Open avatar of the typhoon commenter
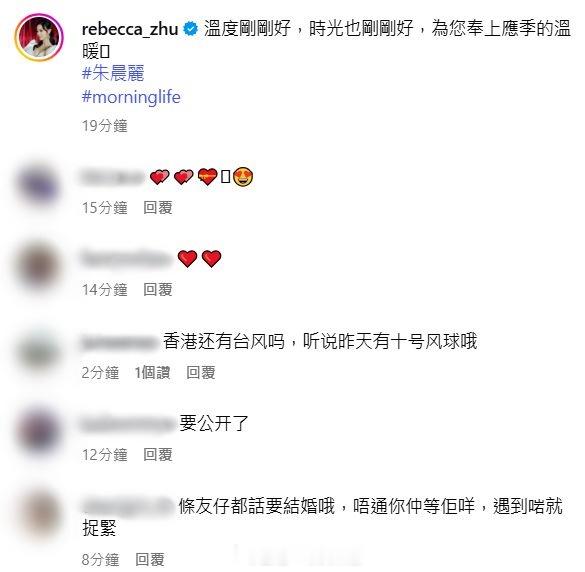This screenshot has height=572, width=585. pyautogui.click(x=38, y=350)
